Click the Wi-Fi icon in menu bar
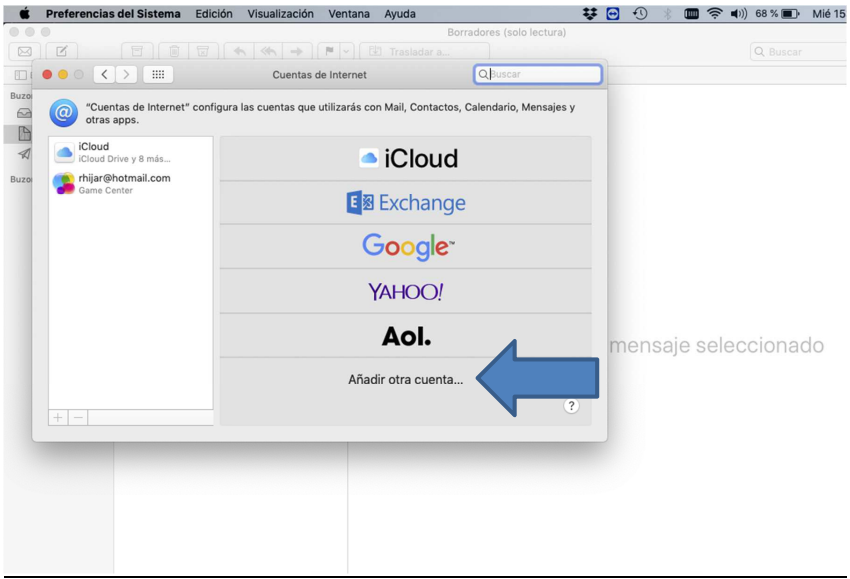Viewport: 850px width, 579px height. 716,14
